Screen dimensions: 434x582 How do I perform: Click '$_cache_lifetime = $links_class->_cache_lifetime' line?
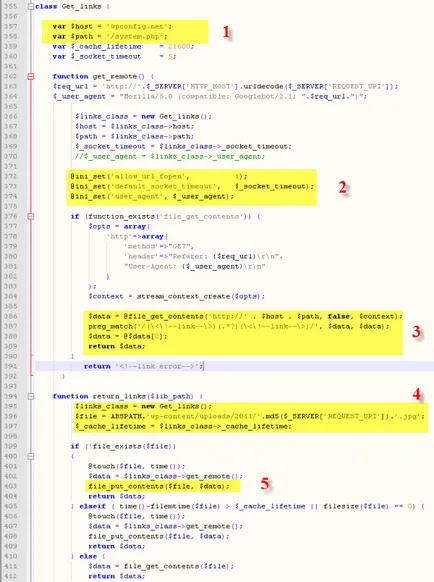[183, 426]
